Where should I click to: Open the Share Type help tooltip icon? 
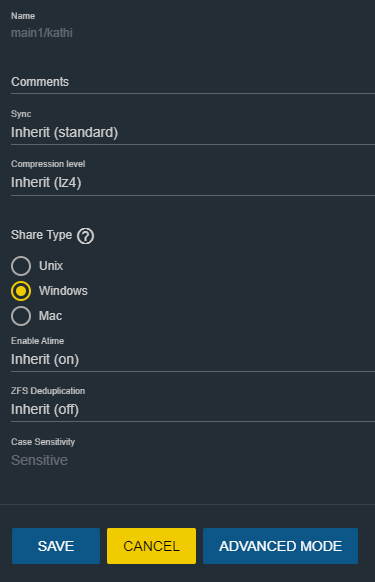coord(85,236)
